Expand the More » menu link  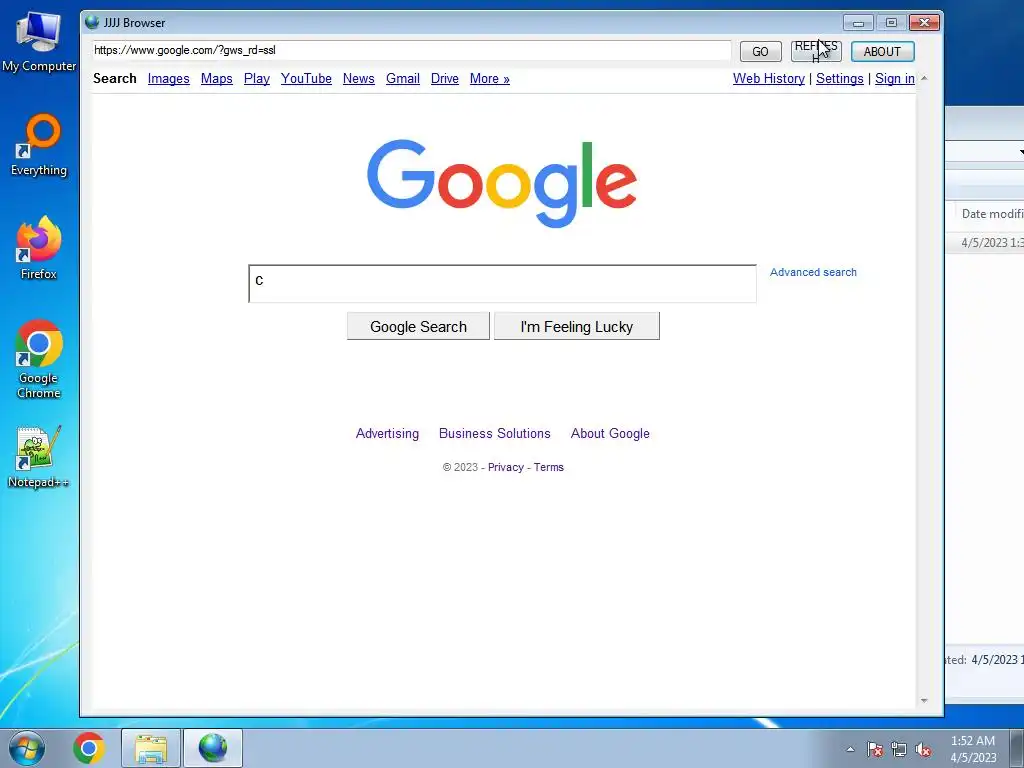pos(490,78)
